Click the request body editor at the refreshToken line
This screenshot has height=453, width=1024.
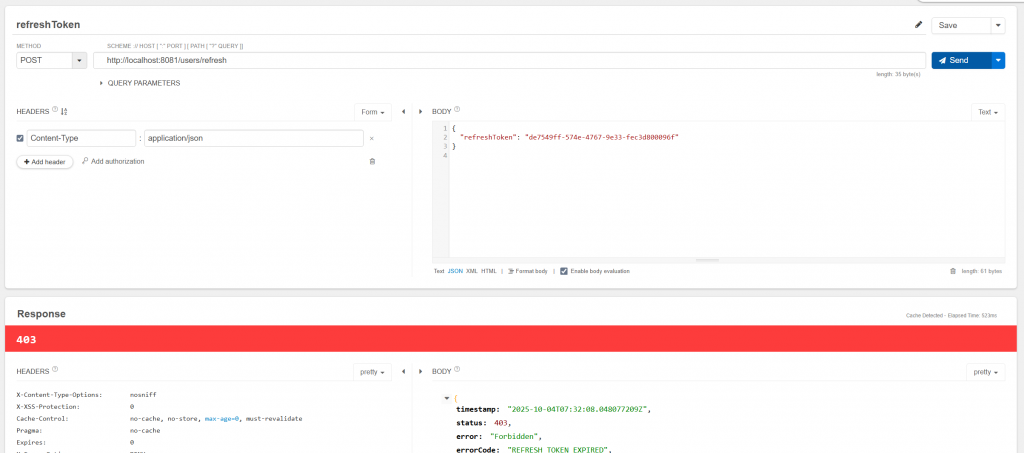(x=569, y=137)
